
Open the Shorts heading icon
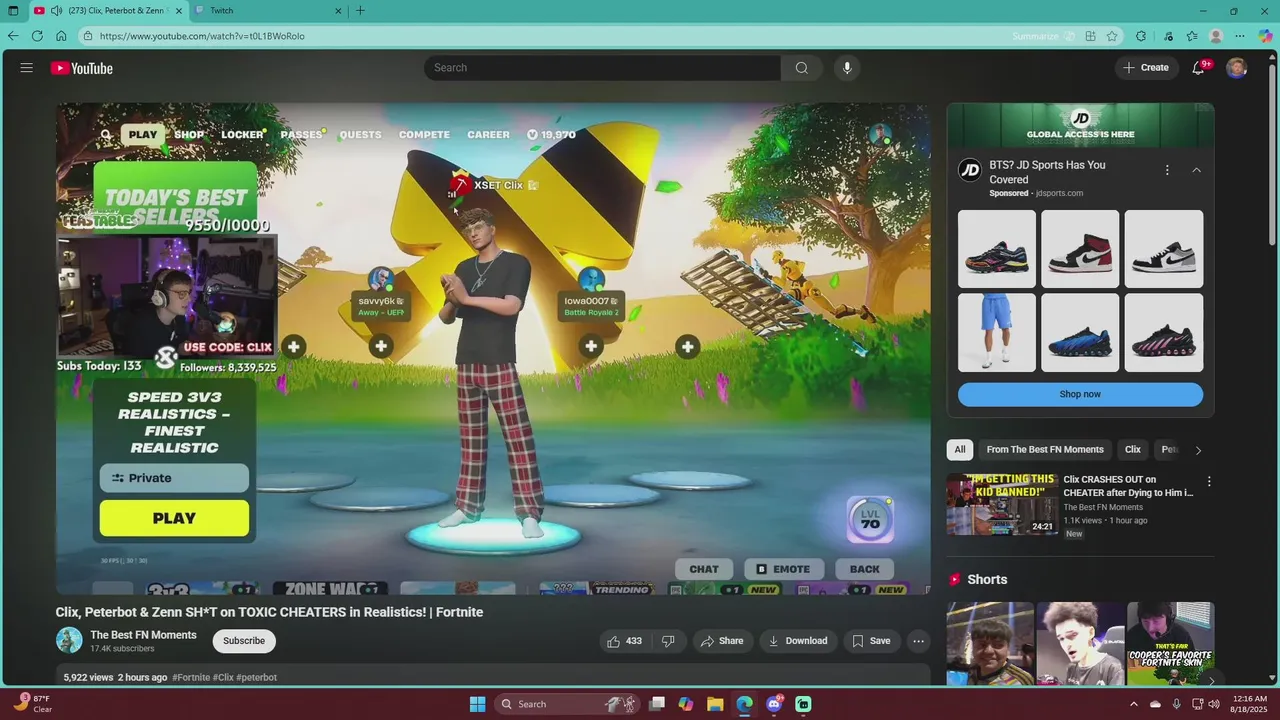click(955, 580)
